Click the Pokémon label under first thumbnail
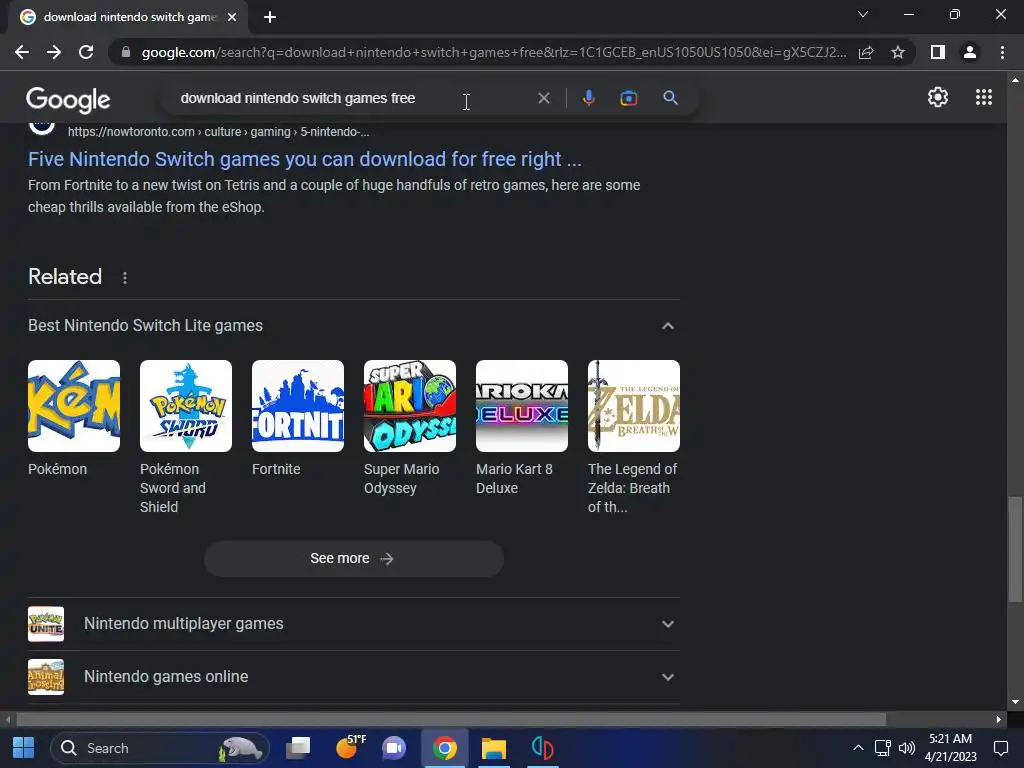1024x768 pixels. point(57,469)
